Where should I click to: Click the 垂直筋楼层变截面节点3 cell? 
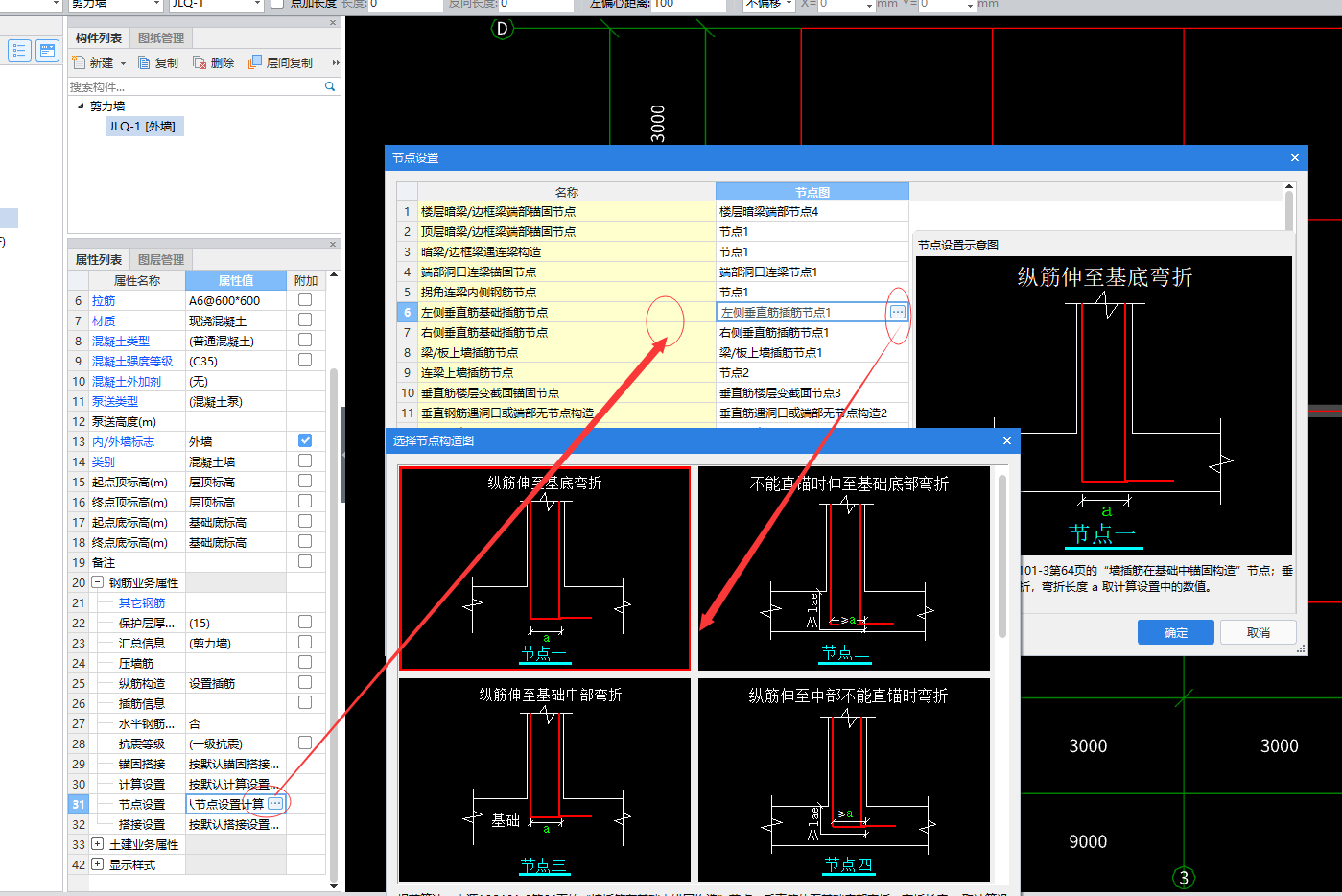[x=812, y=392]
